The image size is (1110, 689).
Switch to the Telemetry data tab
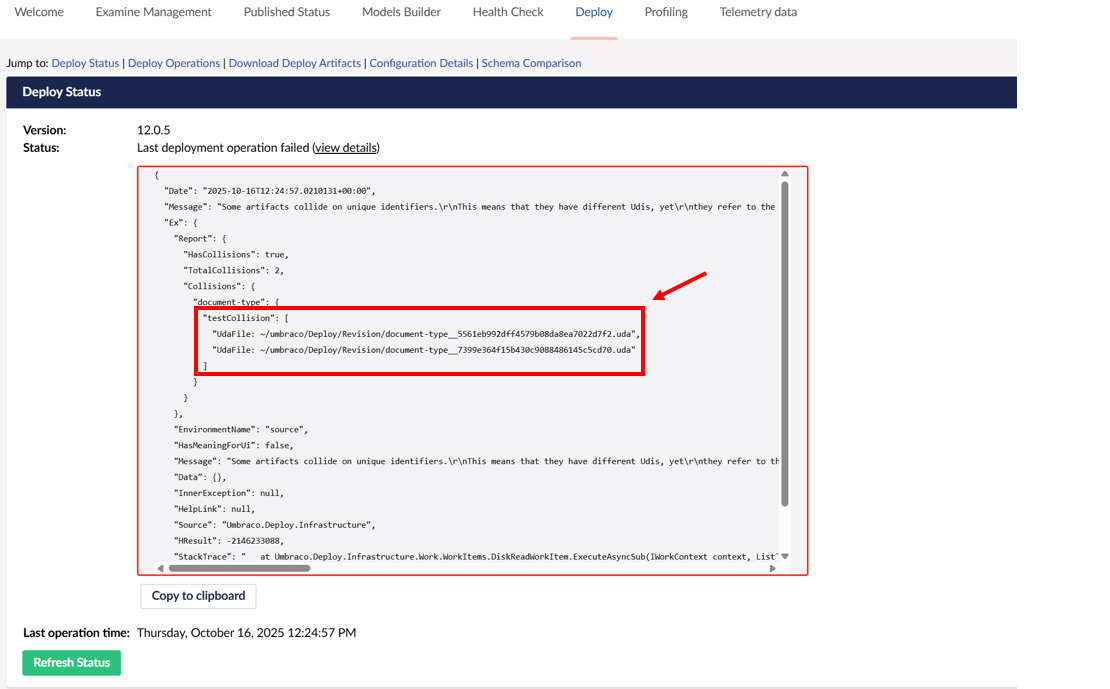click(758, 12)
